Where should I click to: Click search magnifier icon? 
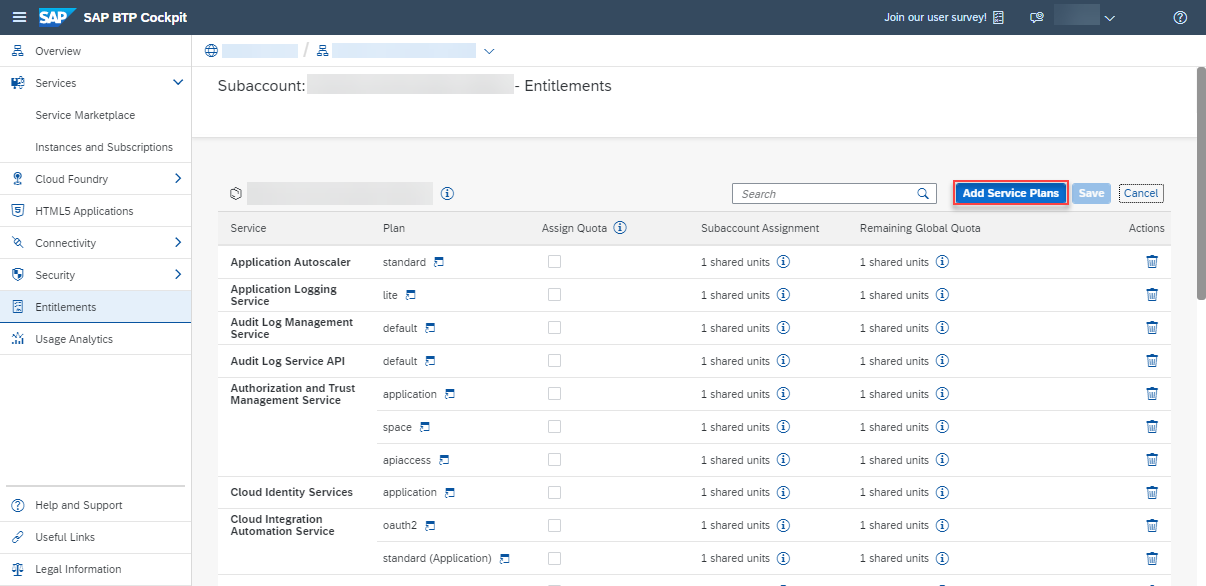point(923,194)
